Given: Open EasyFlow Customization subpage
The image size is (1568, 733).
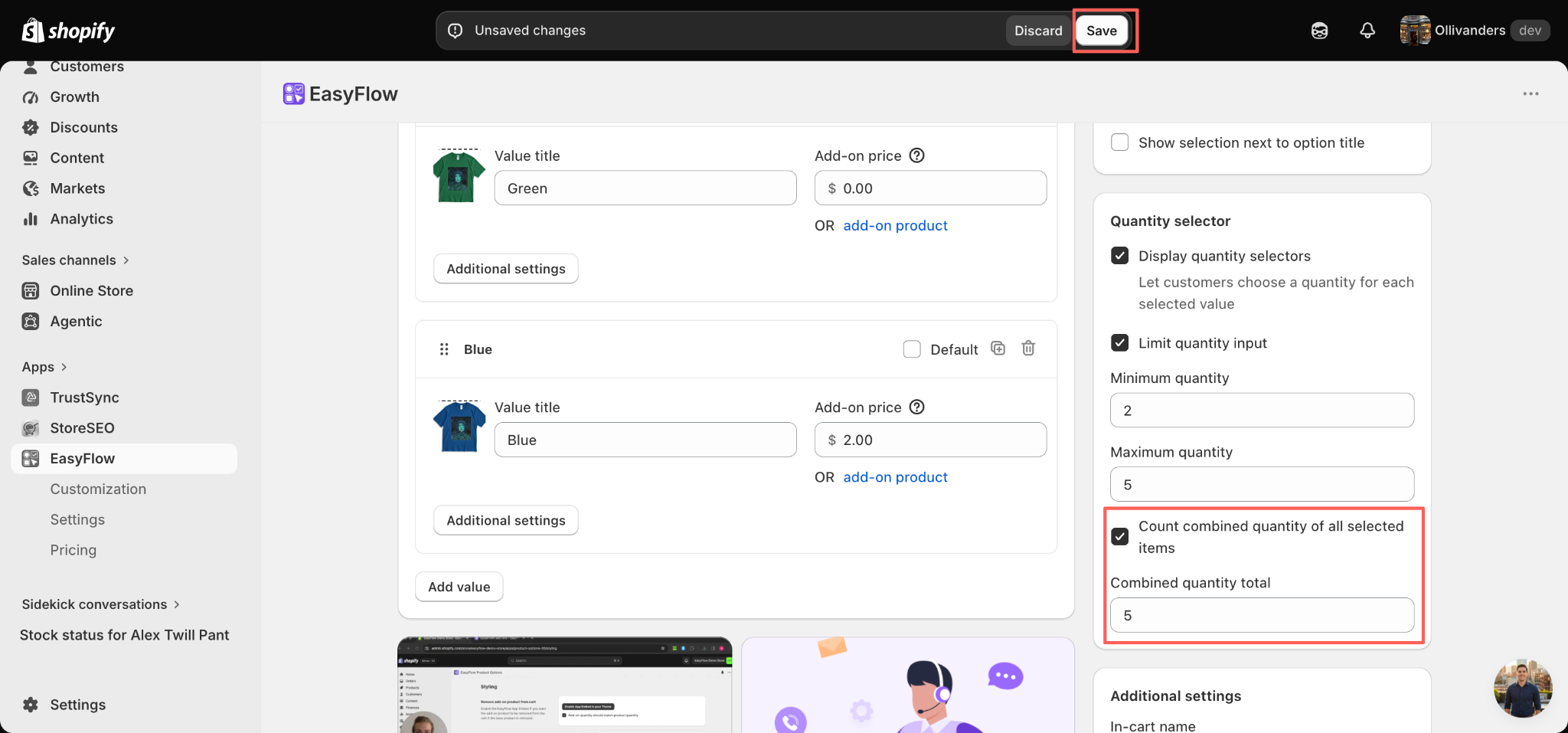Looking at the screenshot, I should [98, 489].
